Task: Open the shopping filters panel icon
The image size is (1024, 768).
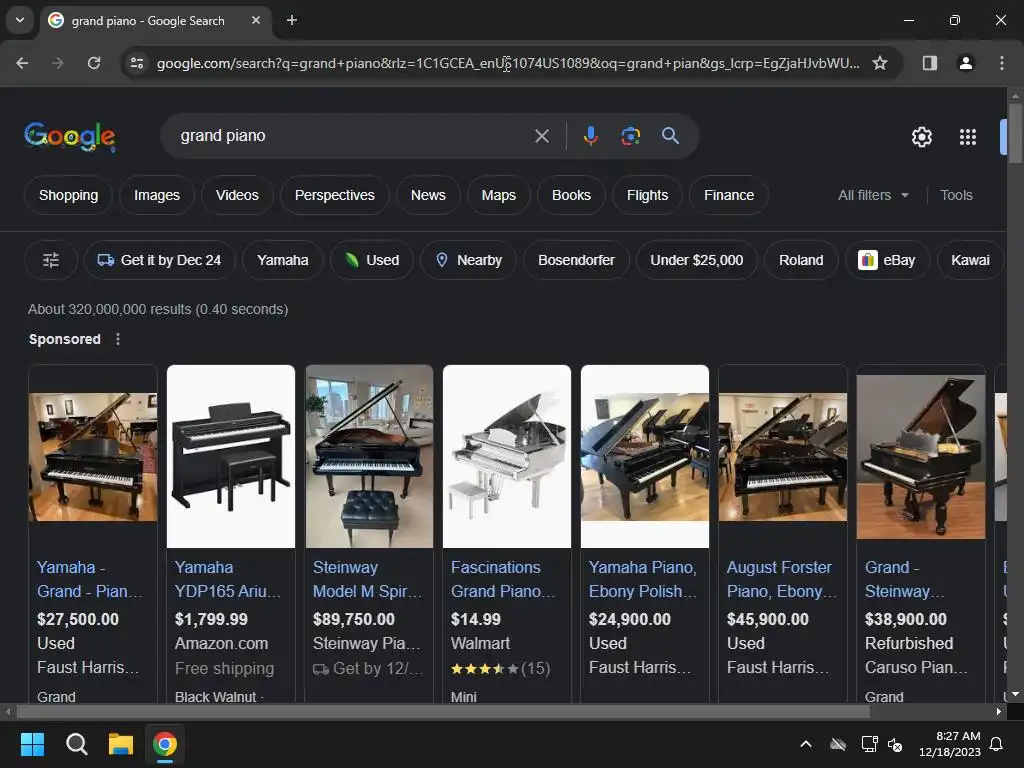Action: click(x=51, y=260)
